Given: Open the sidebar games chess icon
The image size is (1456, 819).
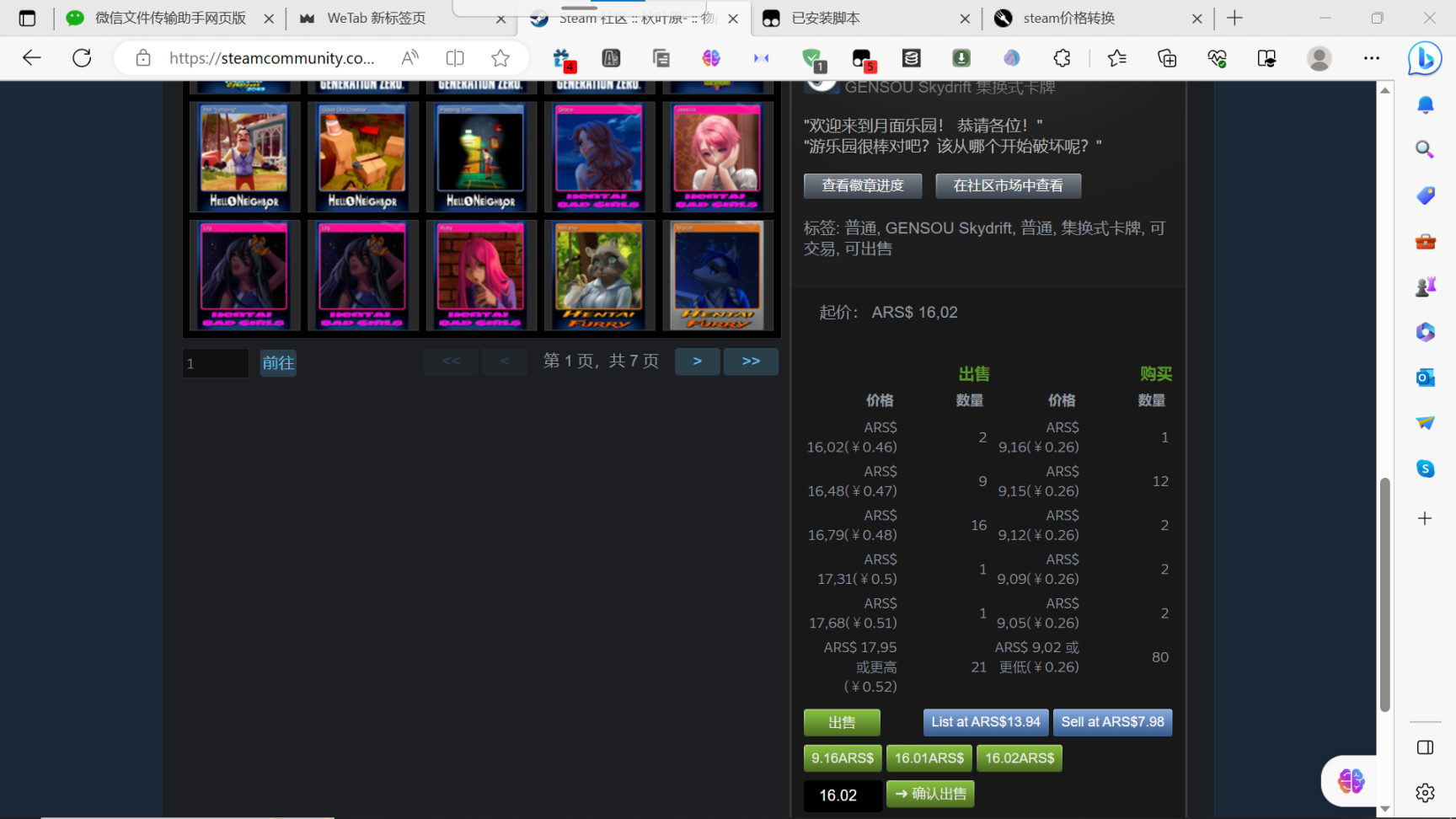Looking at the screenshot, I should 1425,286.
